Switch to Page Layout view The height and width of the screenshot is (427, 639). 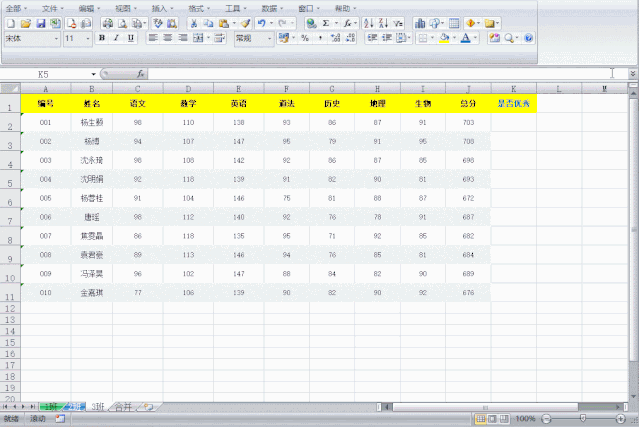point(493,419)
